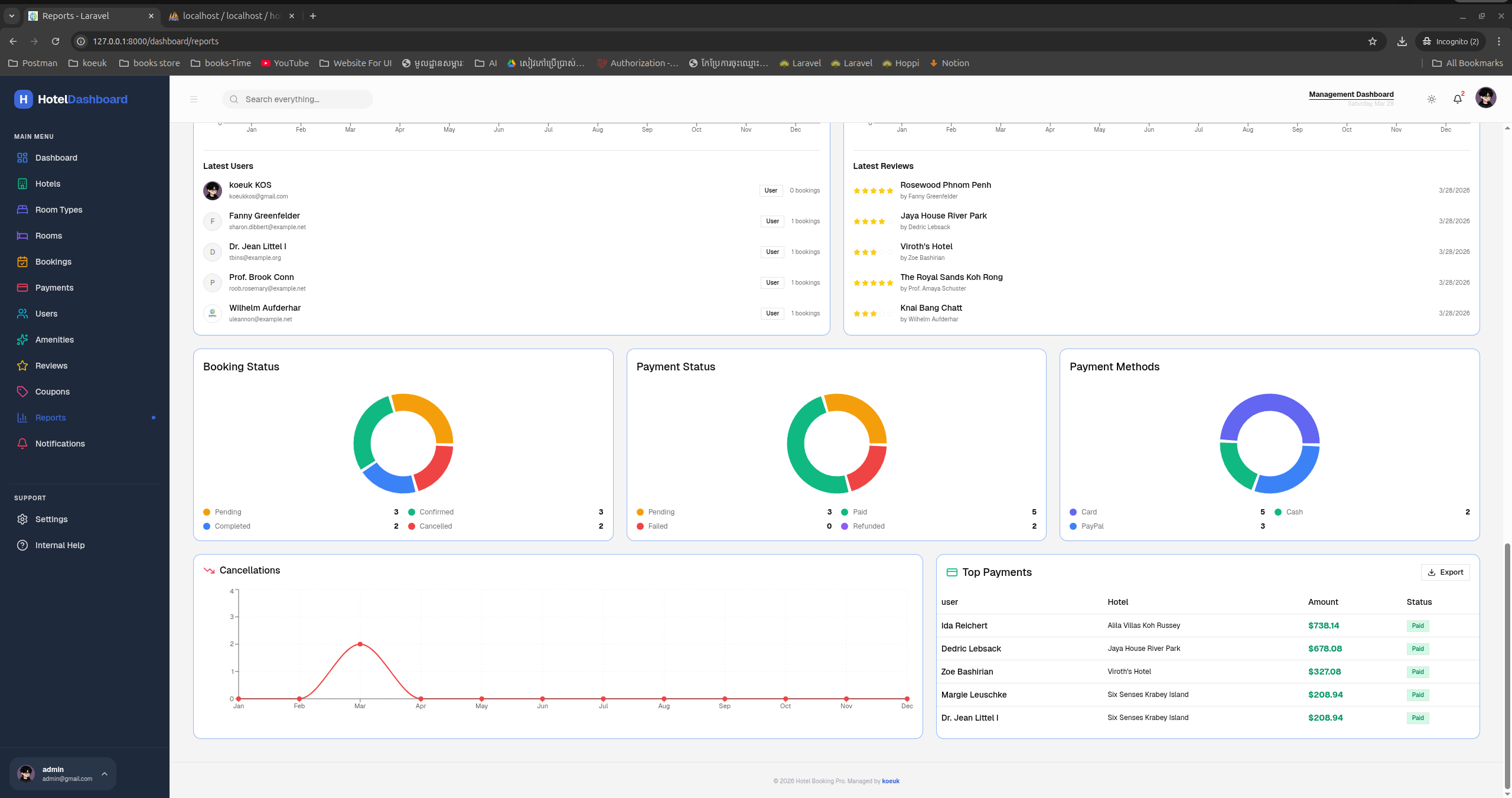
Task: Open the browser tab list dropdown arrow
Action: 12,16
